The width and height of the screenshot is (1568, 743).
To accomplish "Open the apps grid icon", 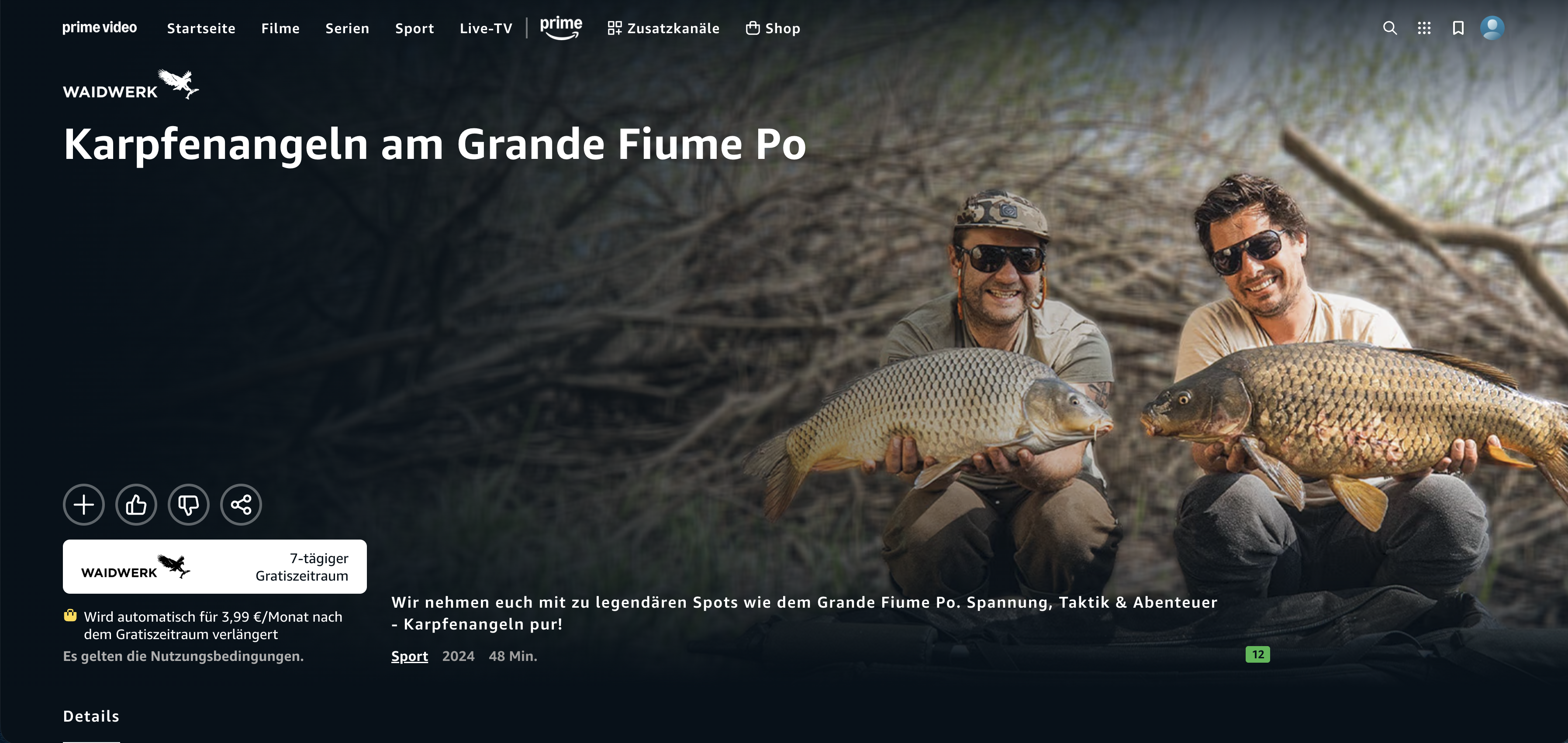I will 1424,28.
